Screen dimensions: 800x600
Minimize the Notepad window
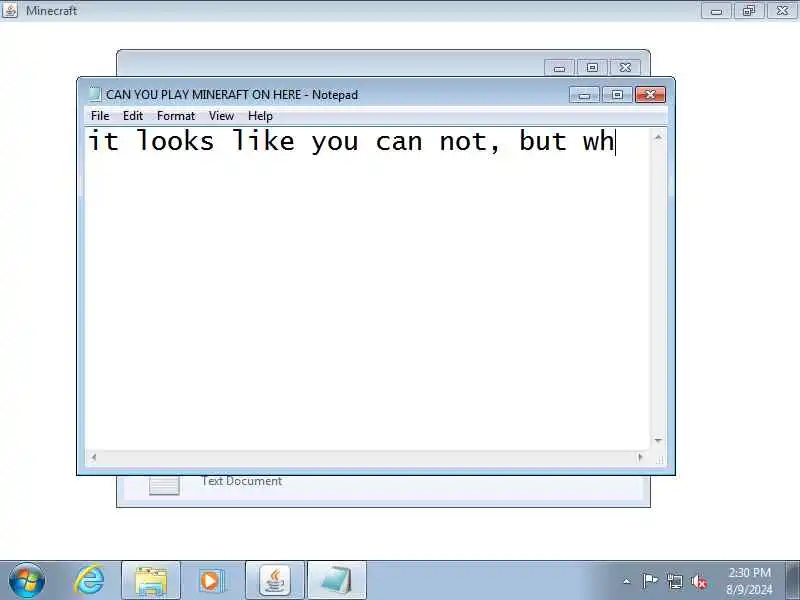584,95
